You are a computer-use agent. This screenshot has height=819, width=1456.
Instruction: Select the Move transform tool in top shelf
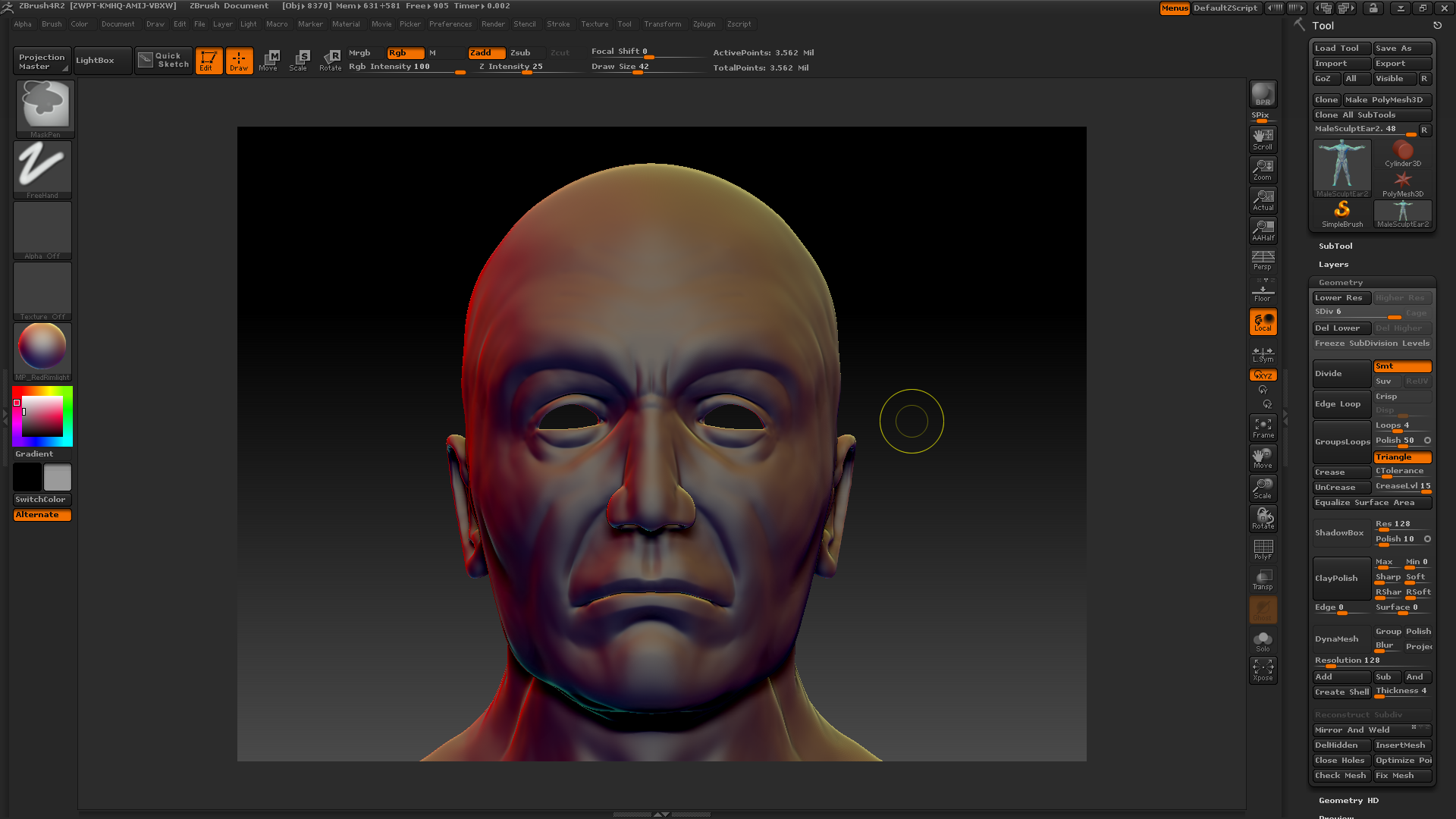269,61
